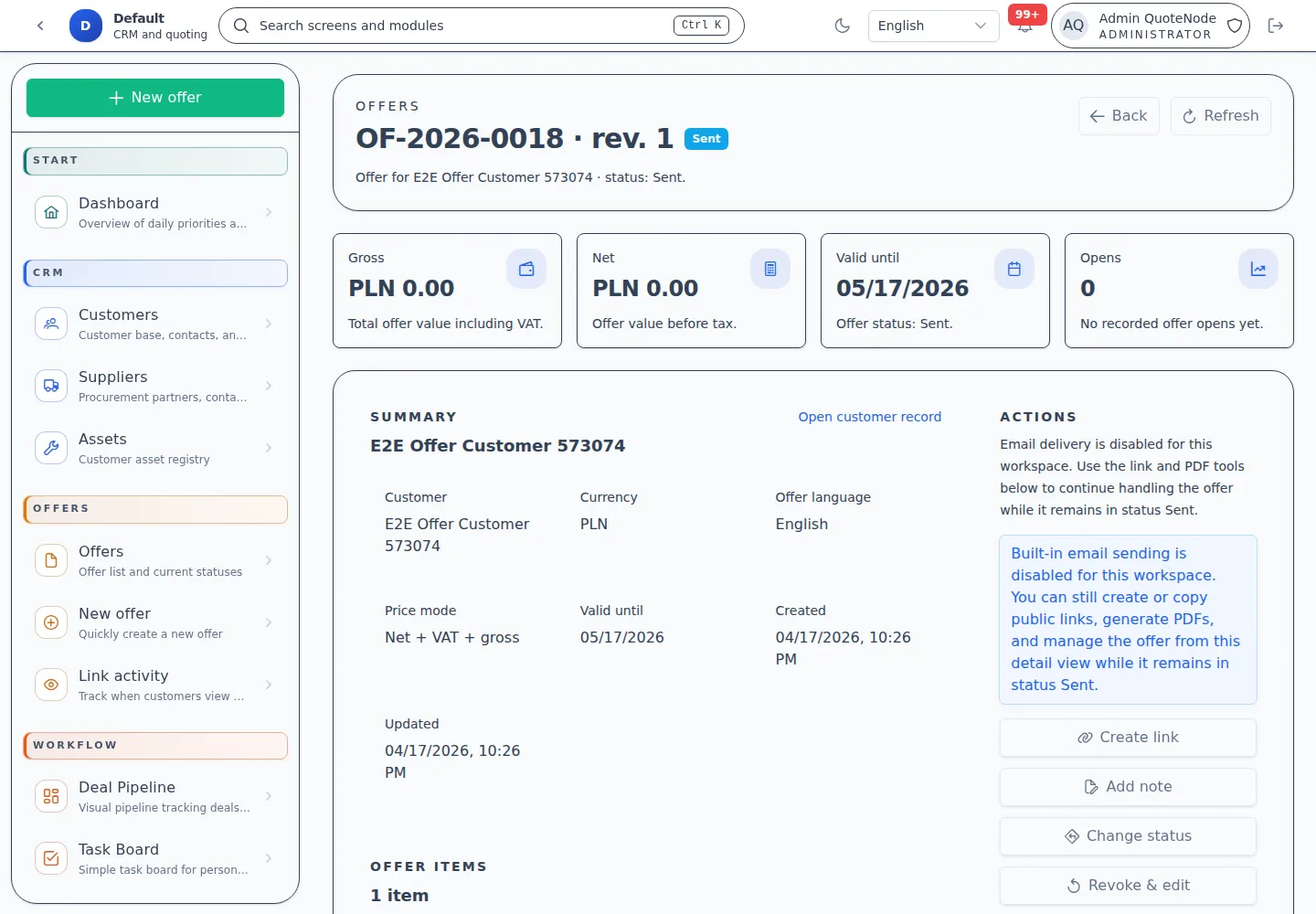Click the Assets wrench icon
The height and width of the screenshot is (914, 1316).
click(x=51, y=448)
